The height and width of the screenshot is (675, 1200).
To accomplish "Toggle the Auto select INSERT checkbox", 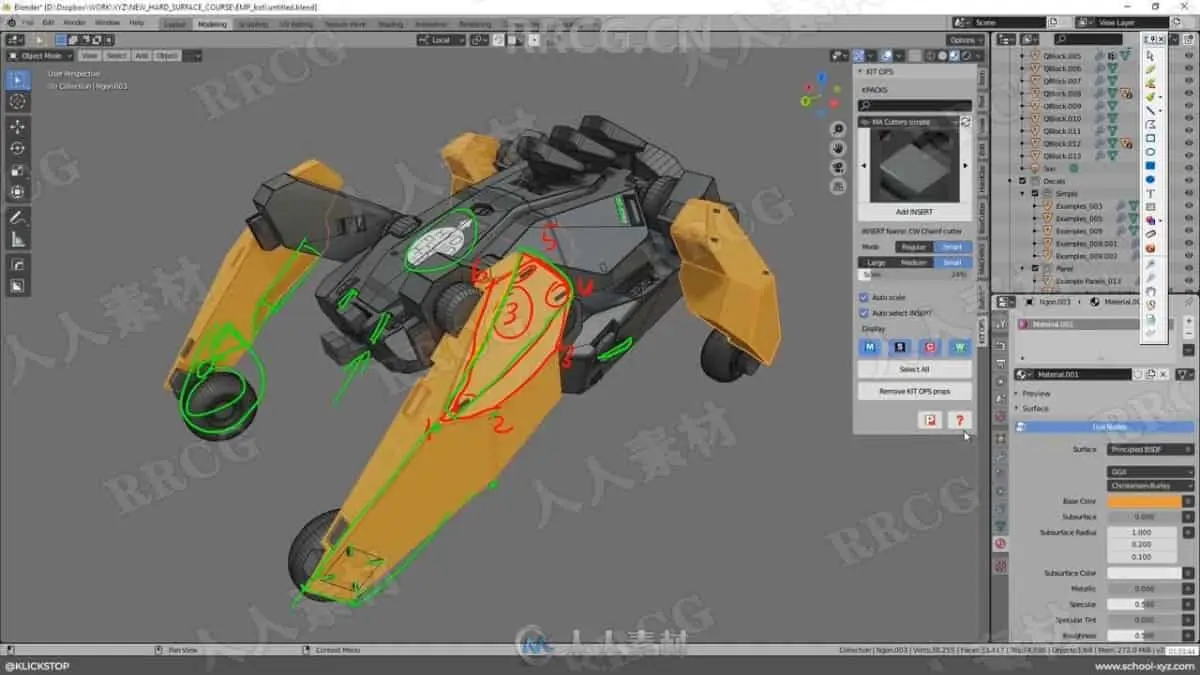I will pyautogui.click(x=864, y=312).
